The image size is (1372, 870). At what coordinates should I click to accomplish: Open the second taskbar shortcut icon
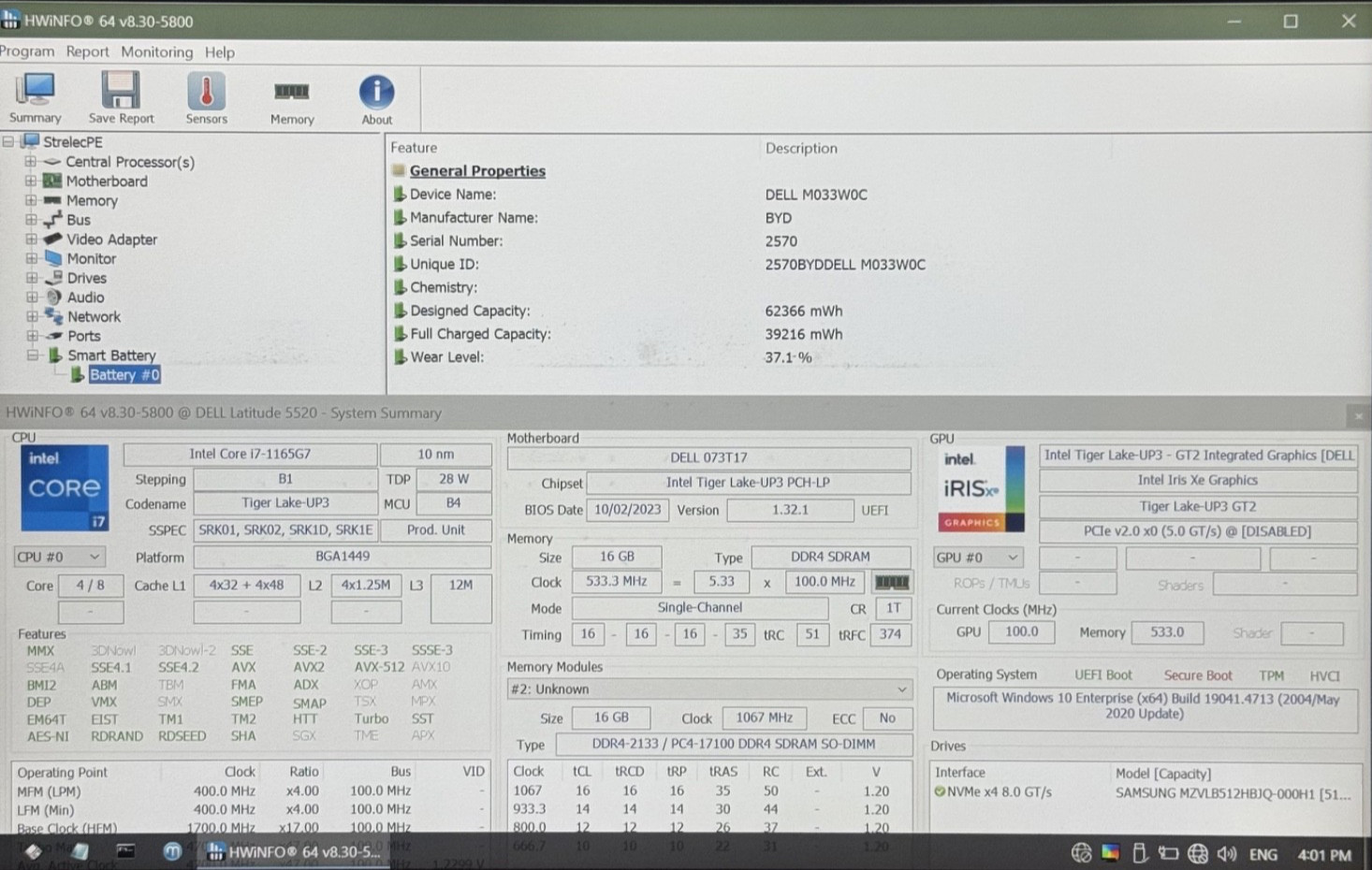[x=80, y=852]
